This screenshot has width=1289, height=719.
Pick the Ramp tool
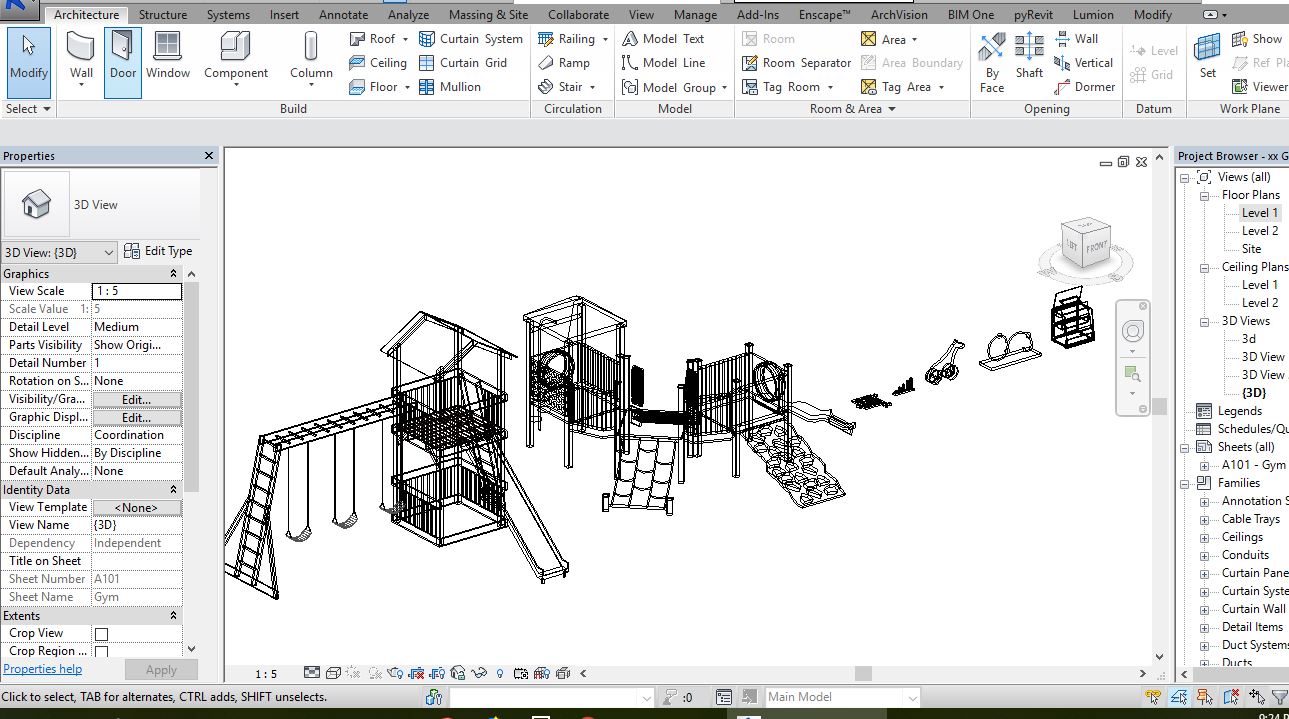[565, 63]
